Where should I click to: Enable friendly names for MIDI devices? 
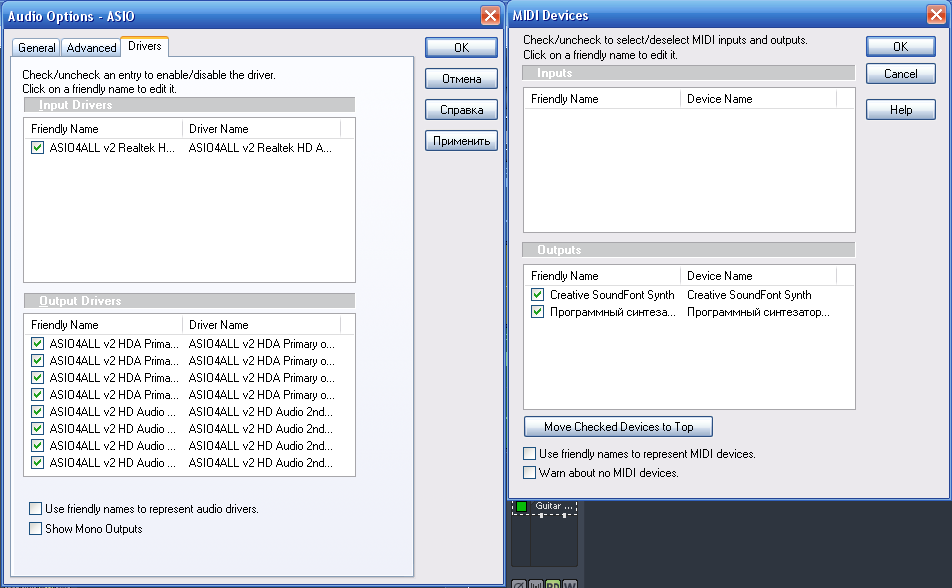[529, 454]
